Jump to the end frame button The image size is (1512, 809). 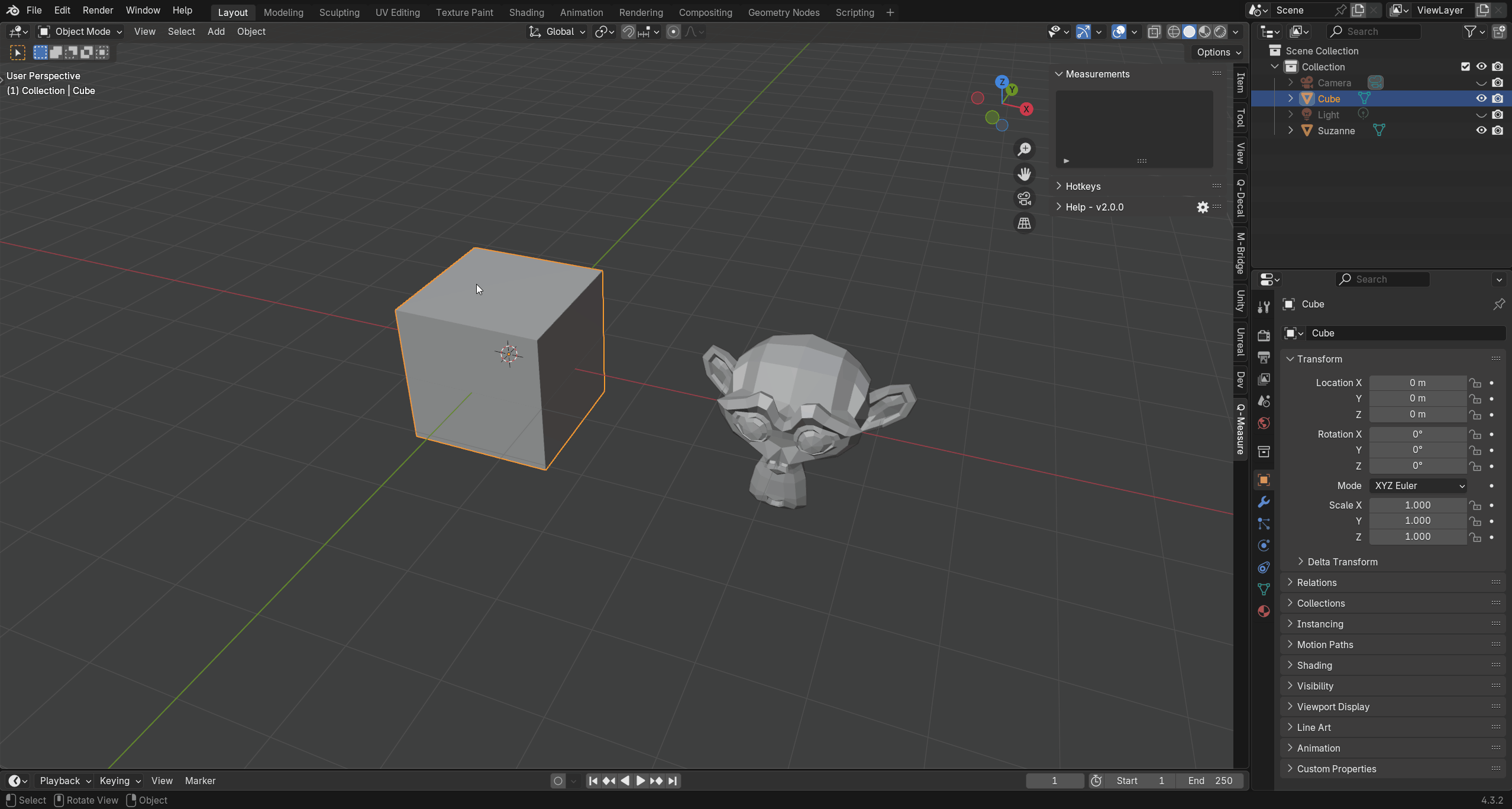(x=673, y=781)
